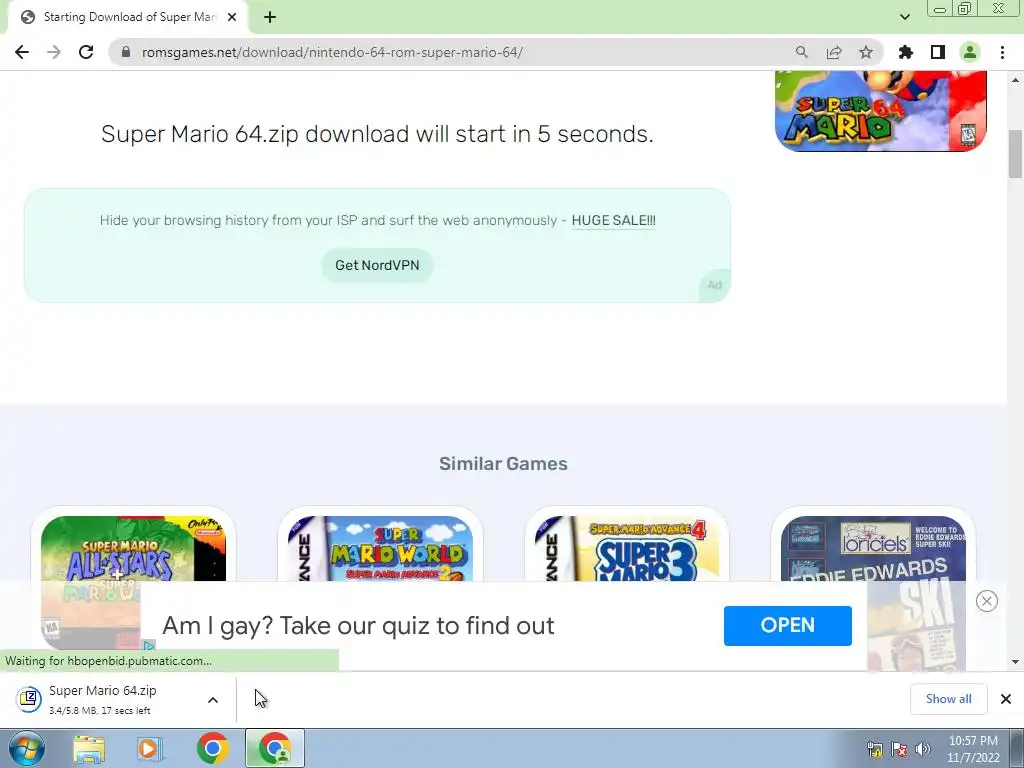This screenshot has height=768, width=1024.
Task: Click the AdChoices icon on the banner
Action: [x=149, y=646]
